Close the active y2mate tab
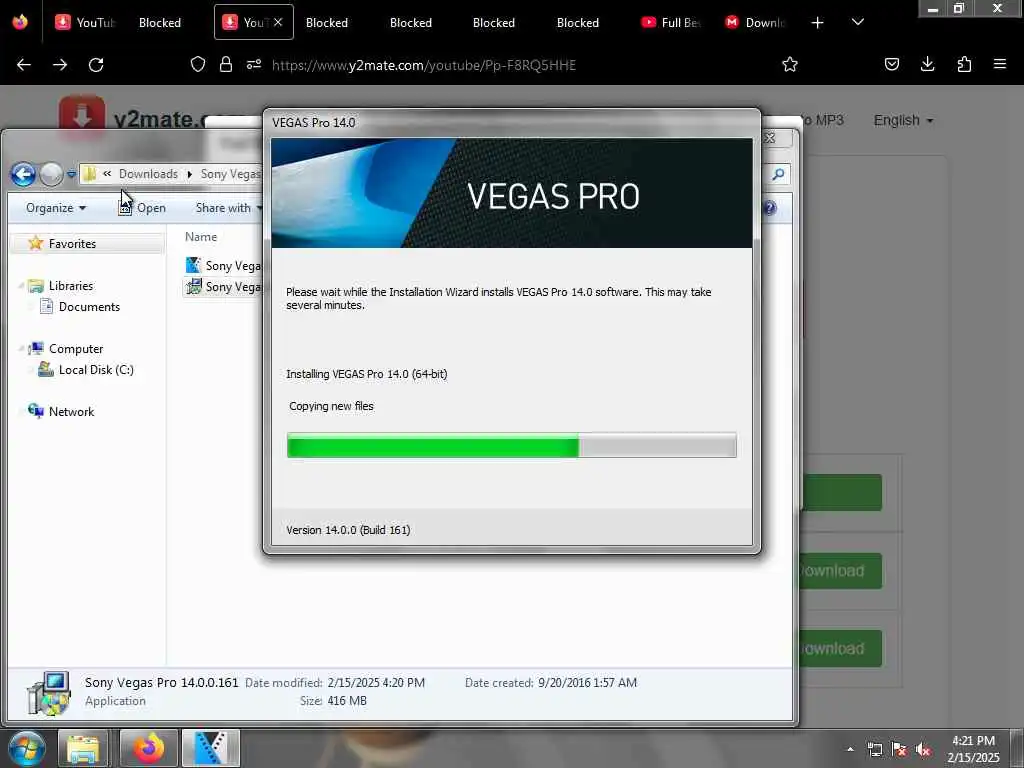The image size is (1024, 768). [278, 22]
